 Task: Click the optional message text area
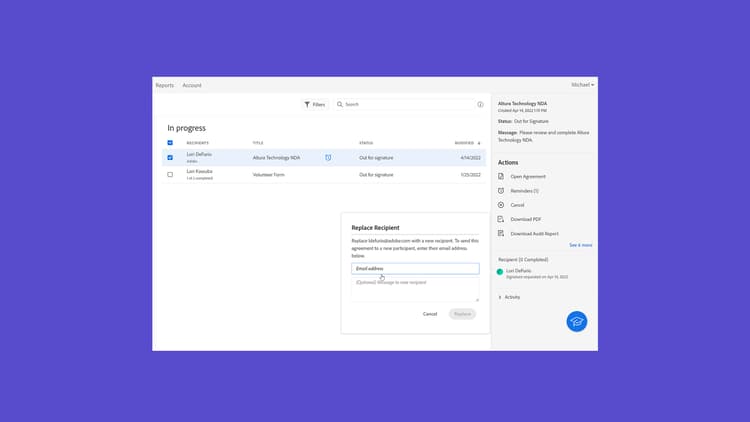(x=415, y=289)
